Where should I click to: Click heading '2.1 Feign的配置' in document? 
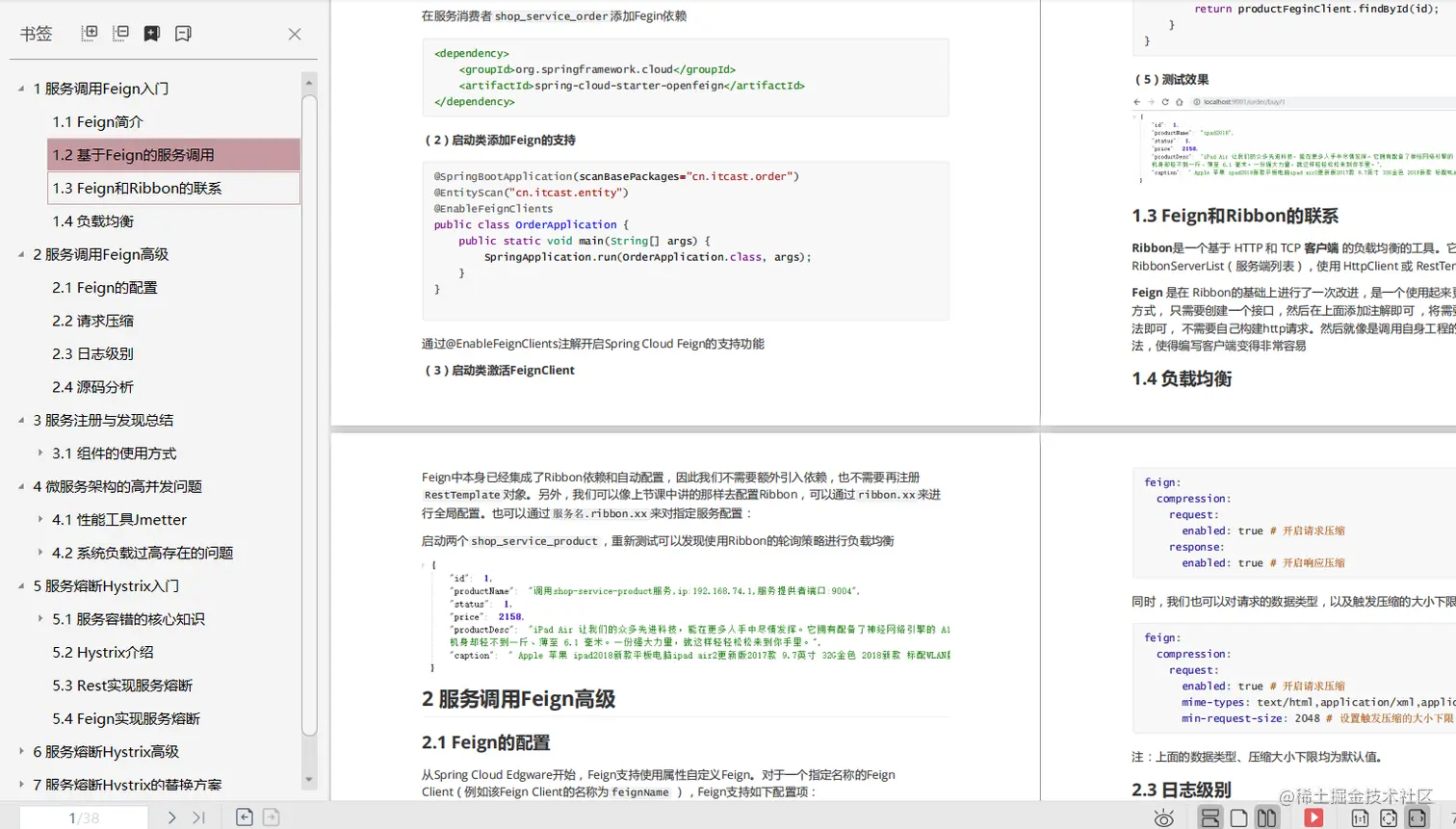point(485,742)
